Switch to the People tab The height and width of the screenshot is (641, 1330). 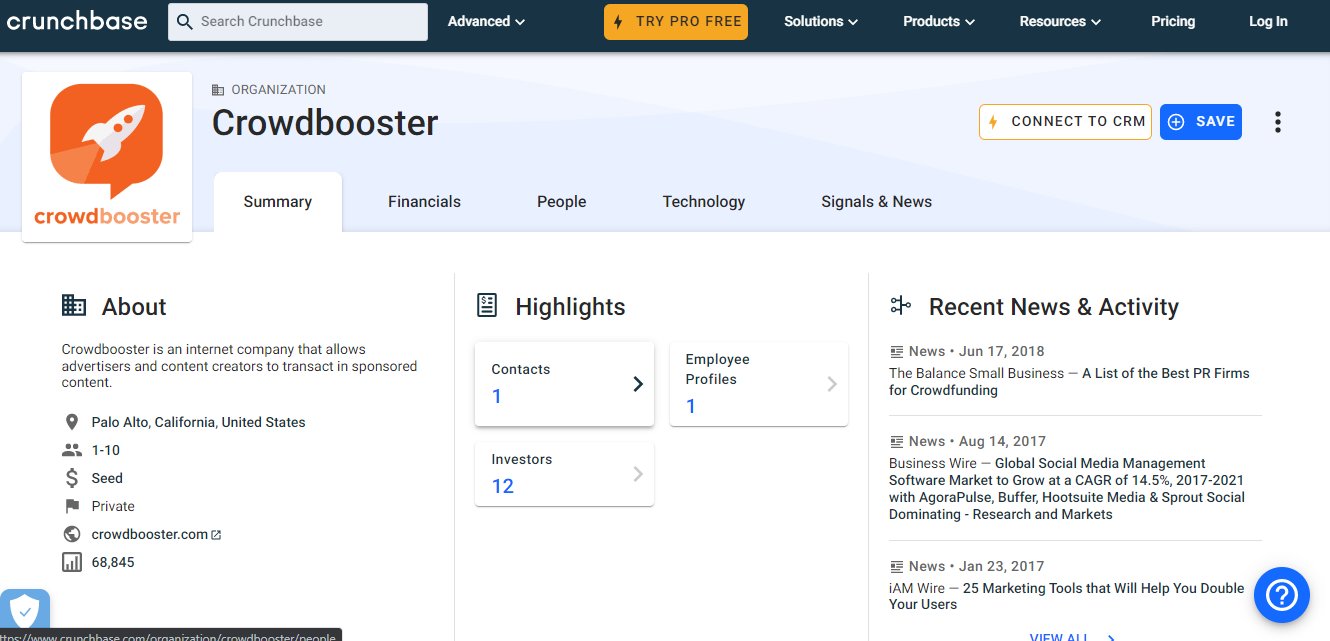coord(562,202)
